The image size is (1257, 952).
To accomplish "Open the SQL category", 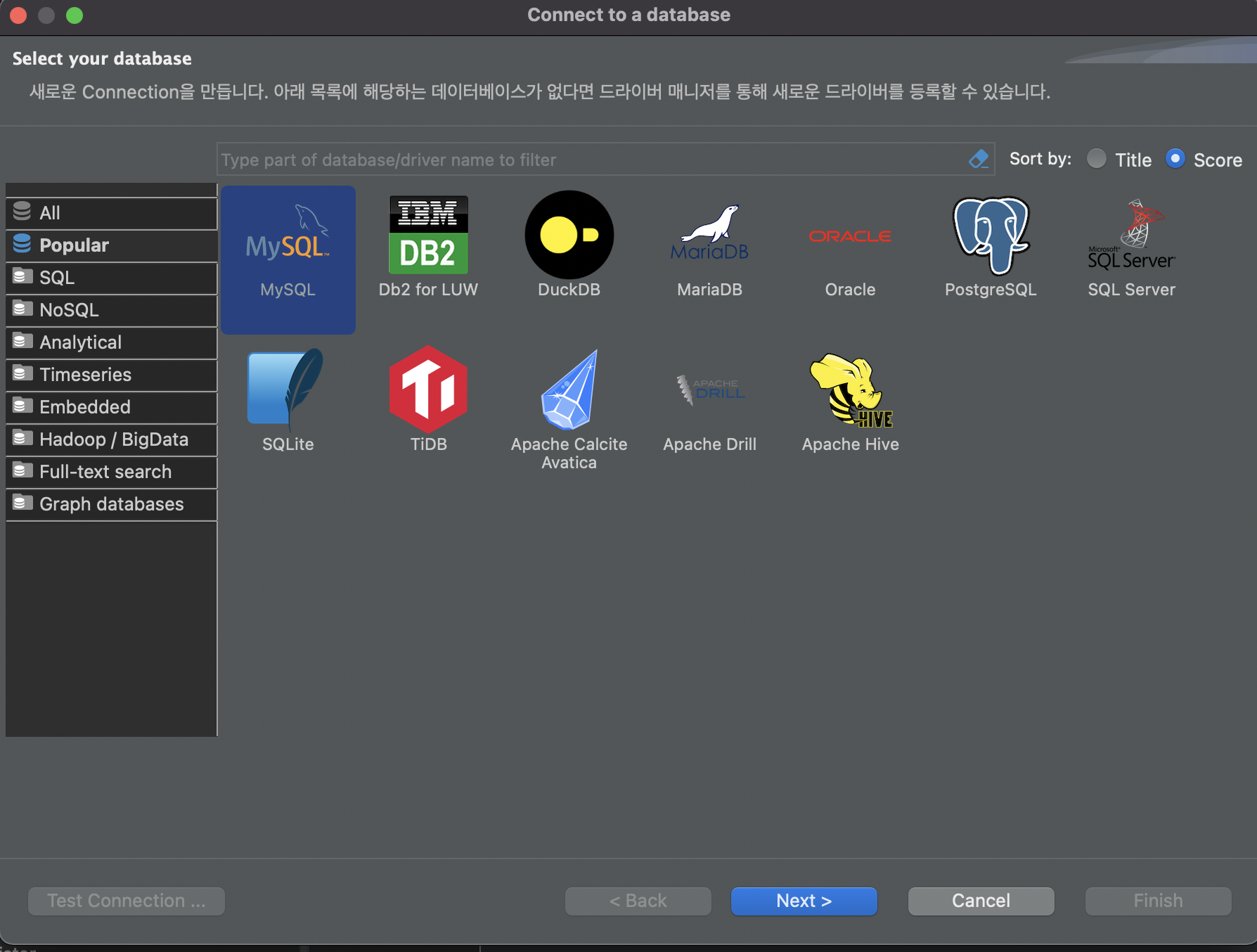I will tap(112, 278).
